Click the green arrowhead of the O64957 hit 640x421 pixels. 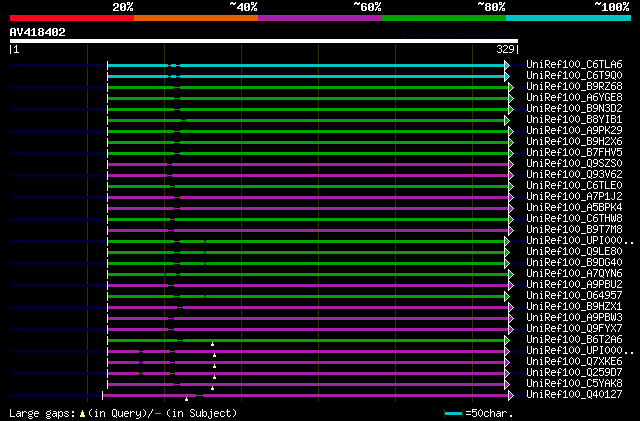[x=507, y=296]
